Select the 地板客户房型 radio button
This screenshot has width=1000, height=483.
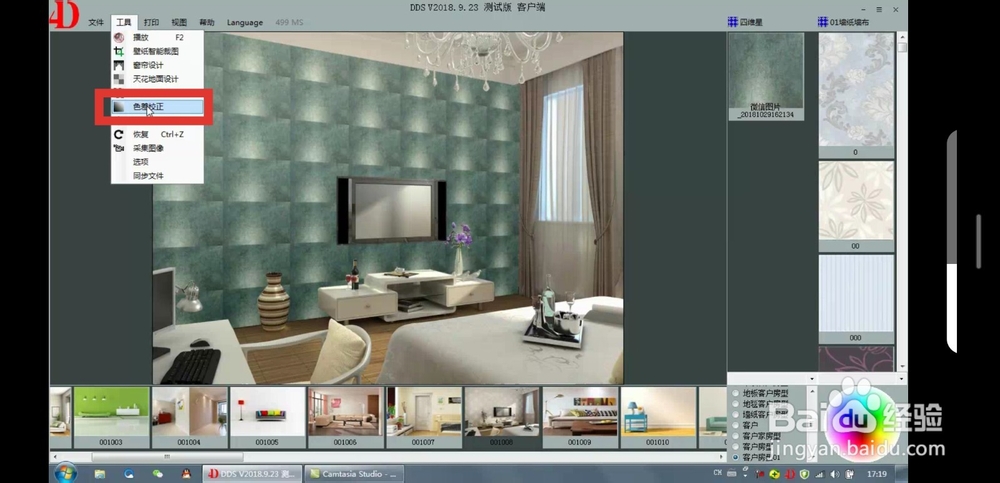tap(735, 394)
